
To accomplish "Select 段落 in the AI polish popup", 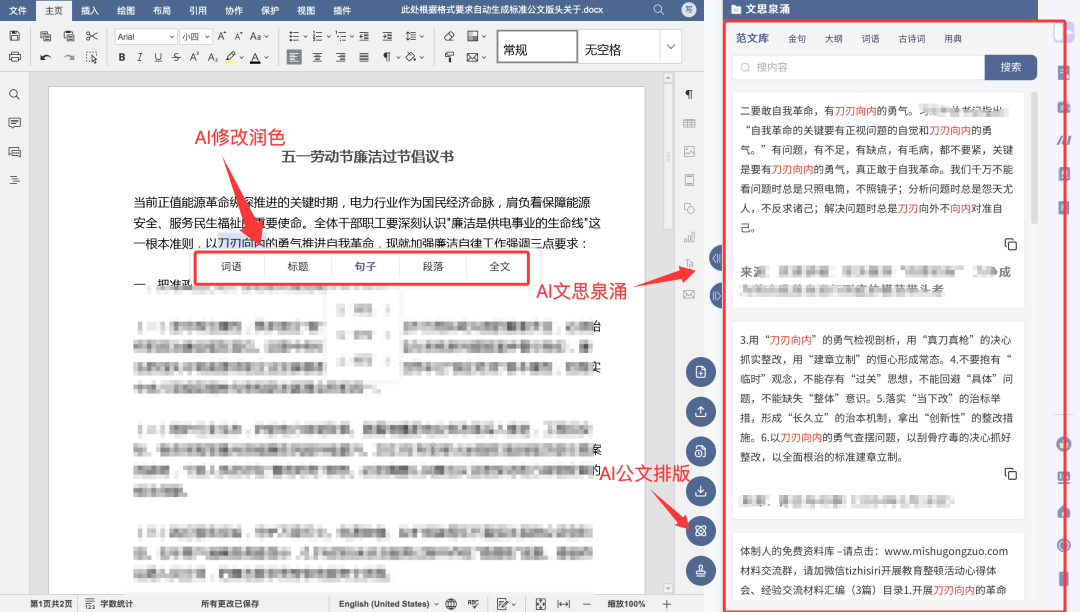I will pos(433,267).
